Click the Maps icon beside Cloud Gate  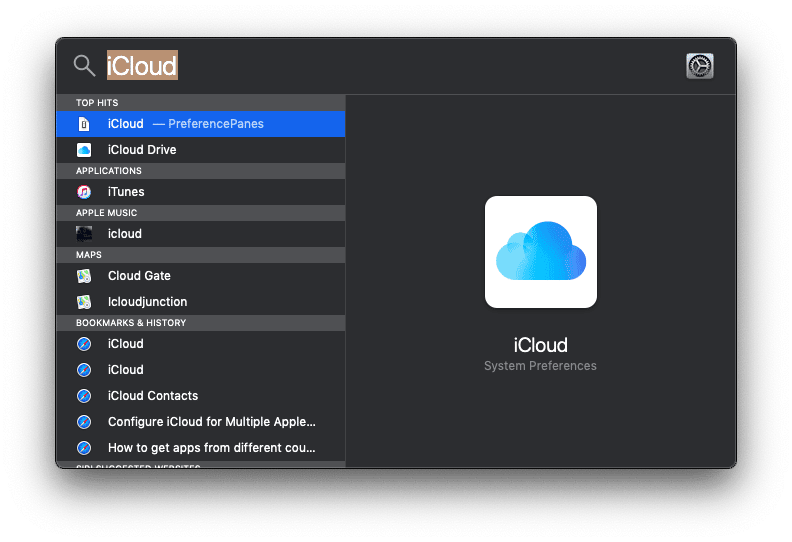(84, 276)
